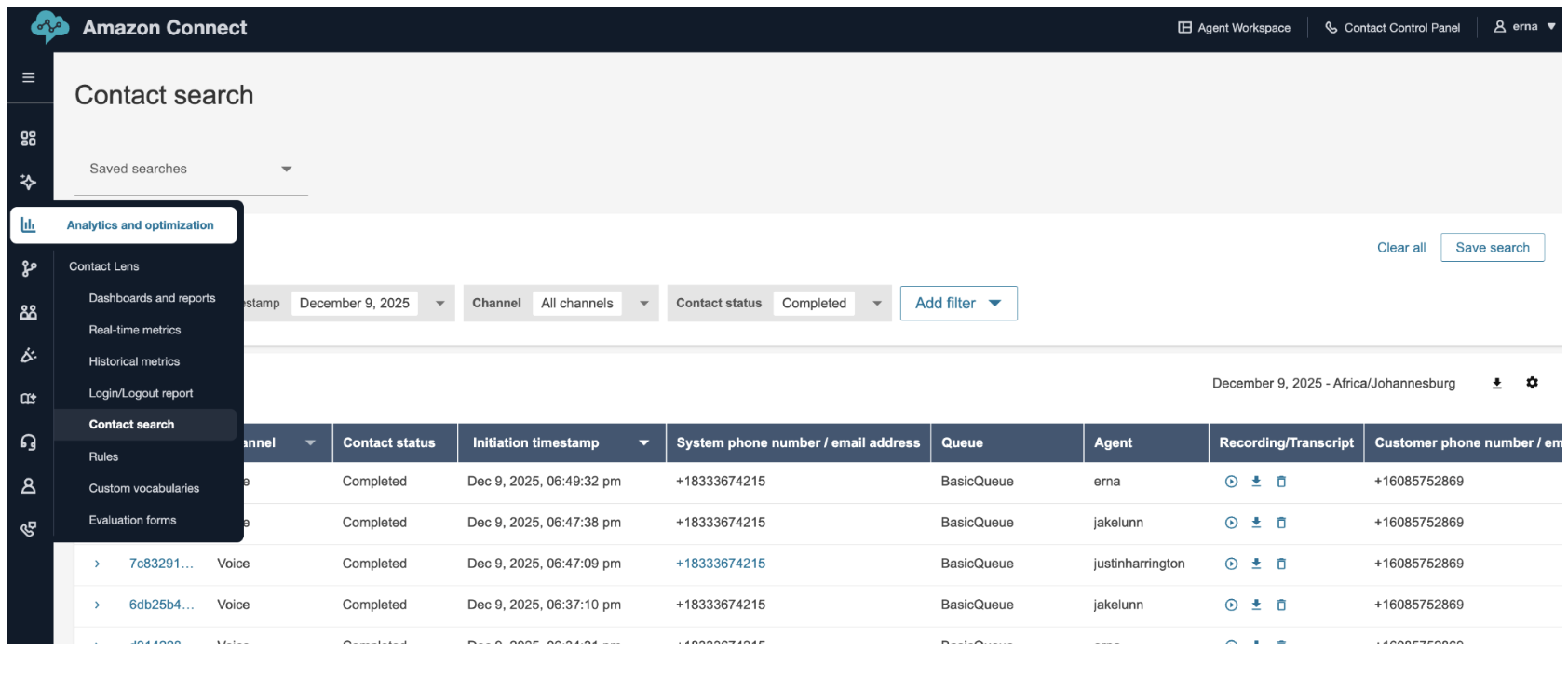Click the Save search button

coord(1492,248)
